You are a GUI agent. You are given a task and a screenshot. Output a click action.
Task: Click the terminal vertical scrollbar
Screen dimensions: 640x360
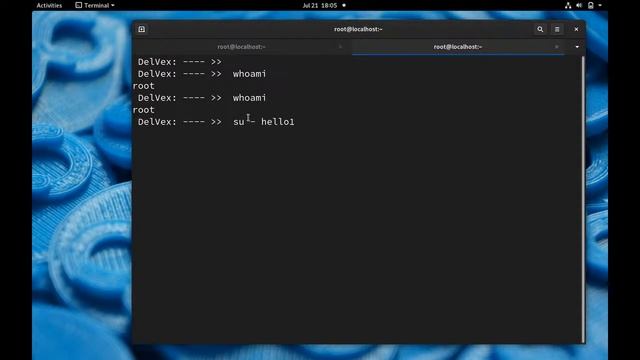pyautogui.click(x=583, y=199)
